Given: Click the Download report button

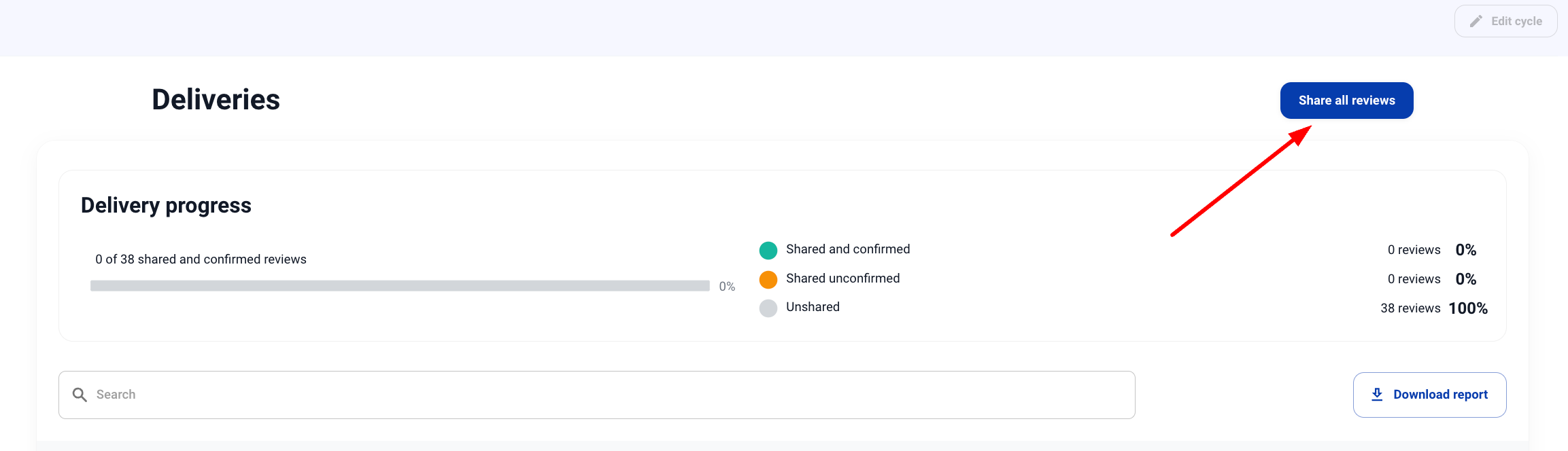Looking at the screenshot, I should pos(1429,395).
